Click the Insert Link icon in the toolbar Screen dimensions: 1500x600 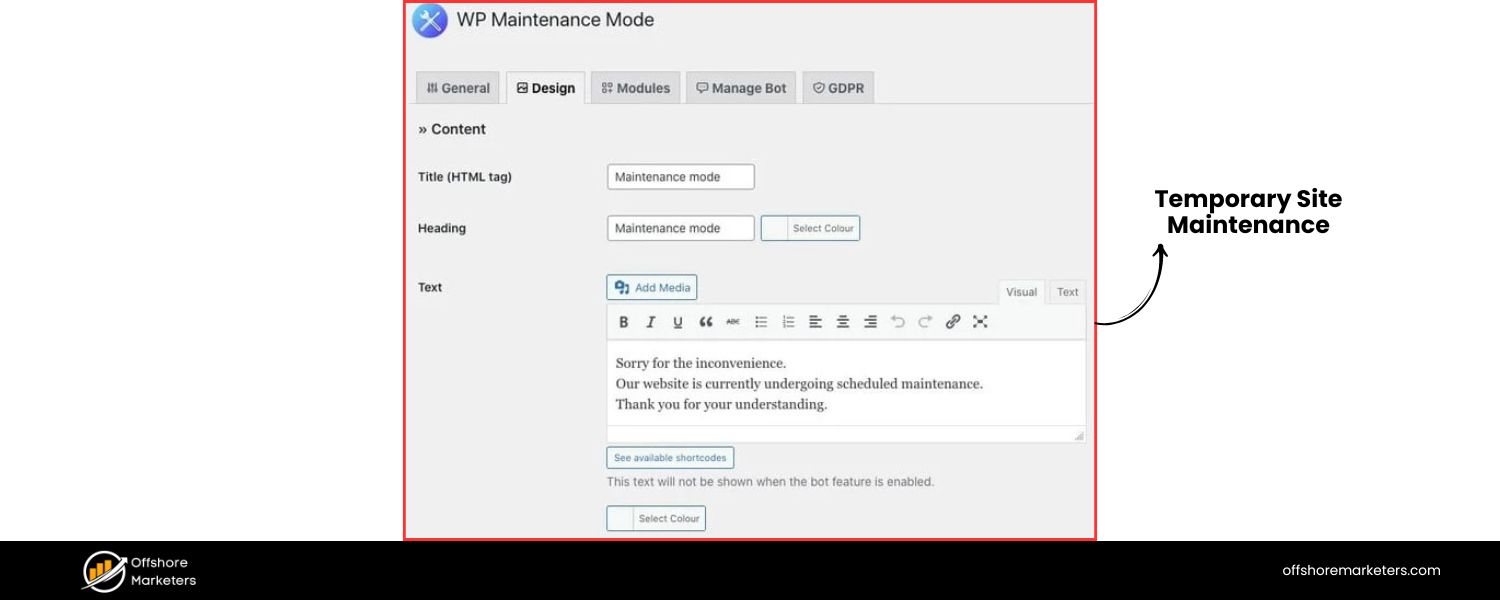952,322
